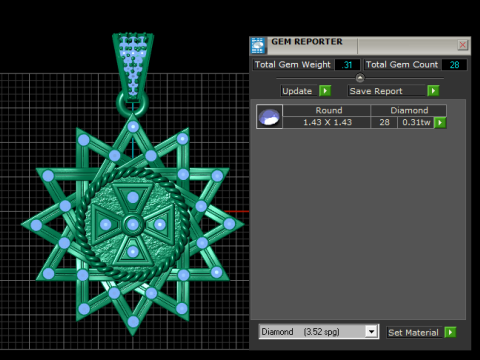This screenshot has width=480, height=360.
Task: Select the gem at the star's top point
Action: pos(133,127)
